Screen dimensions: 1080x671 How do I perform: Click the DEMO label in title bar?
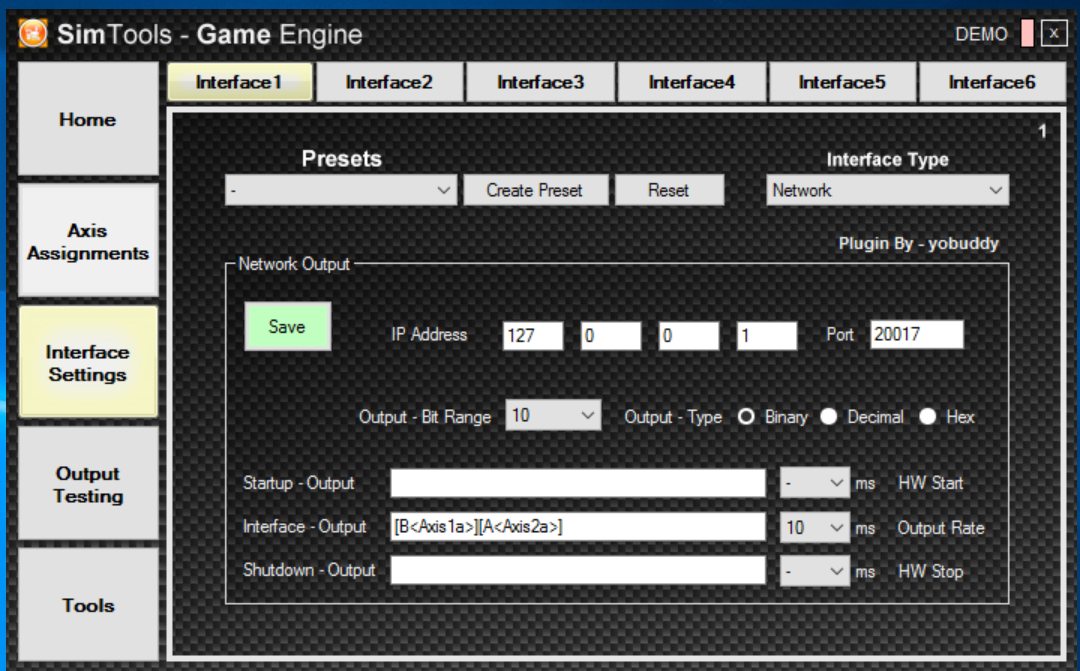(981, 34)
